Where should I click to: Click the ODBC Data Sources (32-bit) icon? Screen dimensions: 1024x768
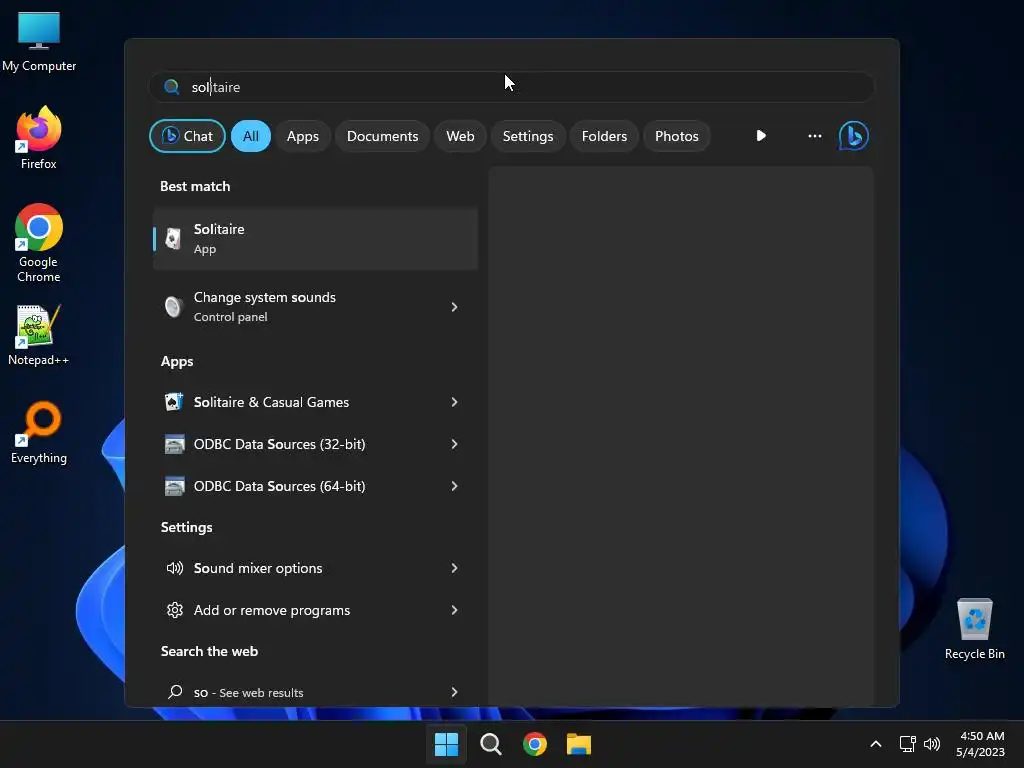(174, 444)
